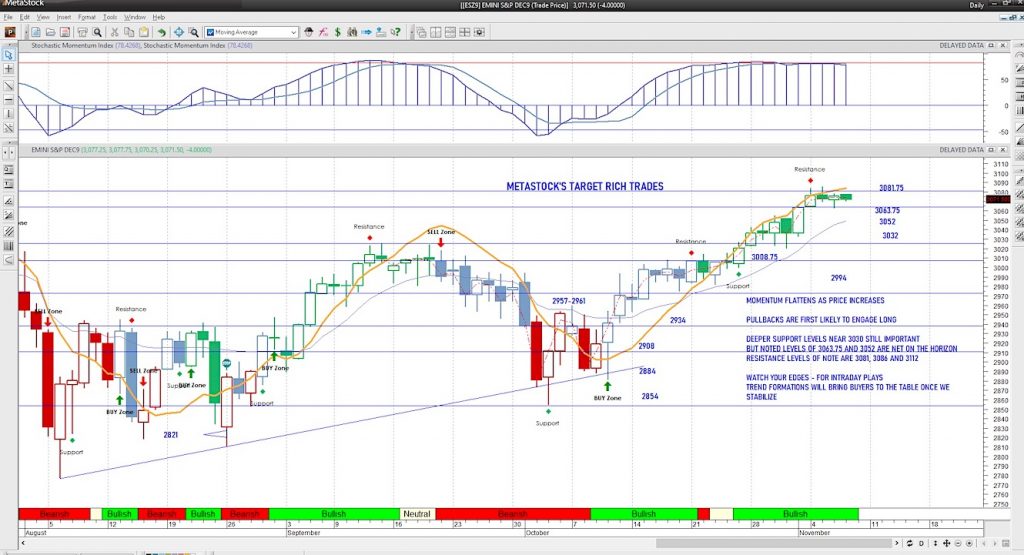The width and height of the screenshot is (1024, 555).
Task: Click the scrollbar right arrow button
Action: coord(897,543)
